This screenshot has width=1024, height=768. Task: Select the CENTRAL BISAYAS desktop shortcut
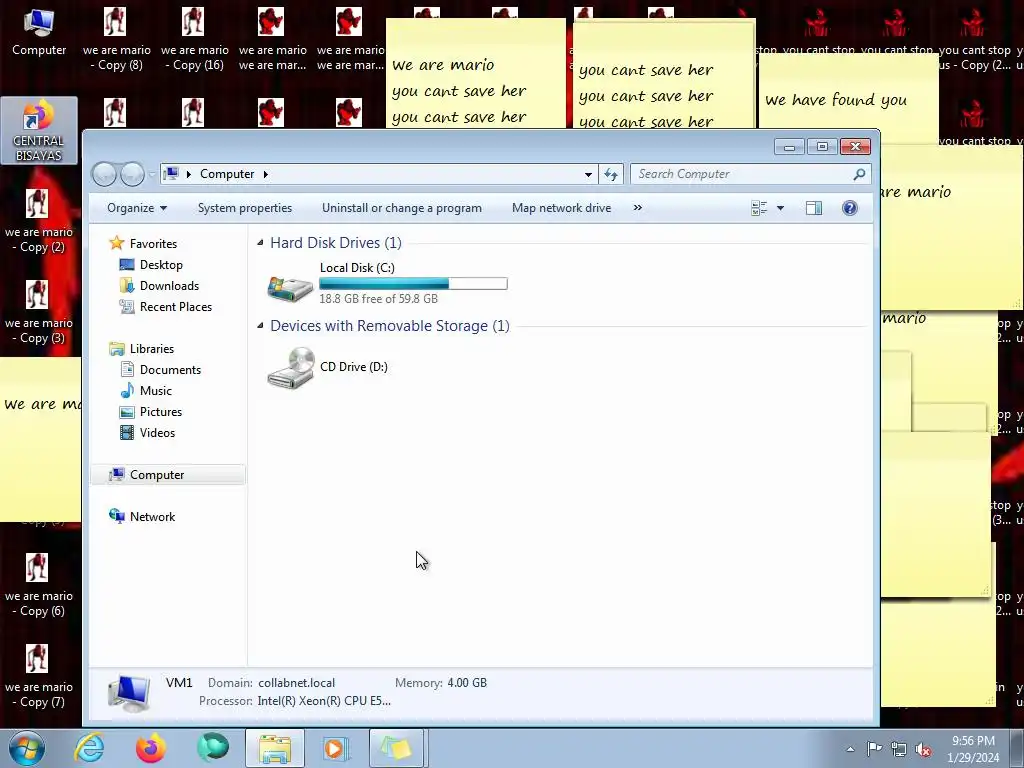click(x=39, y=130)
